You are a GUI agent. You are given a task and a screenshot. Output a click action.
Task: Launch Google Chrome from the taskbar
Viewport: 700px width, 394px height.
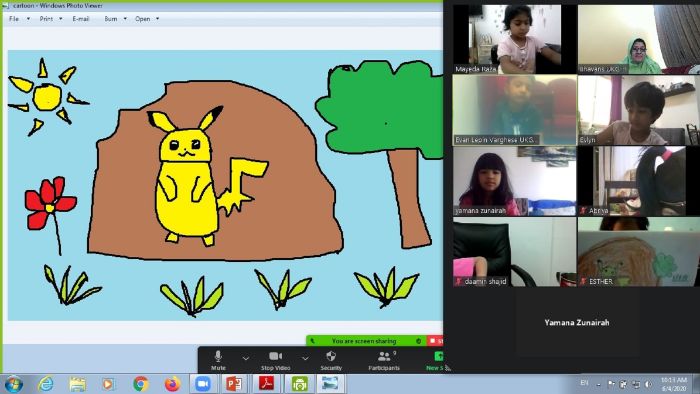[141, 384]
